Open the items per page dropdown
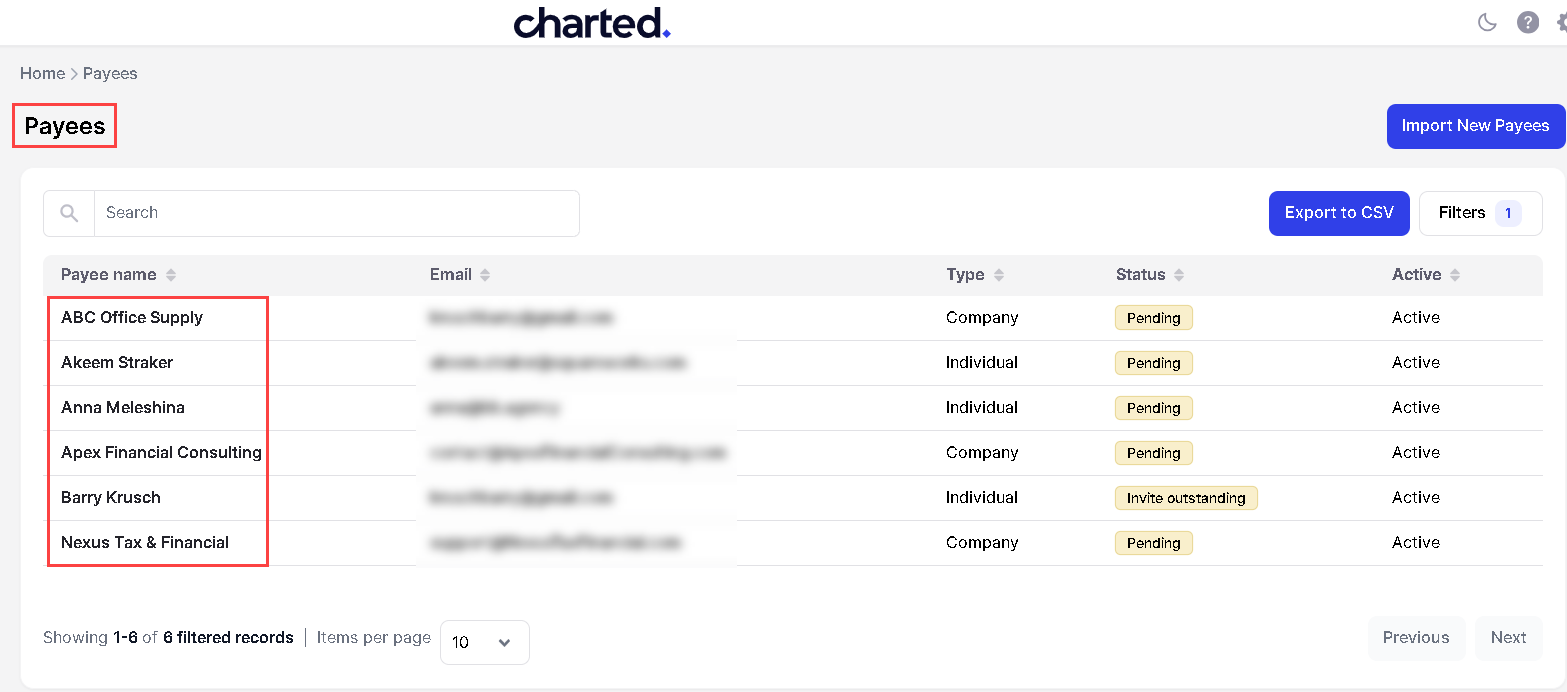This screenshot has width=1567, height=692. coord(484,642)
